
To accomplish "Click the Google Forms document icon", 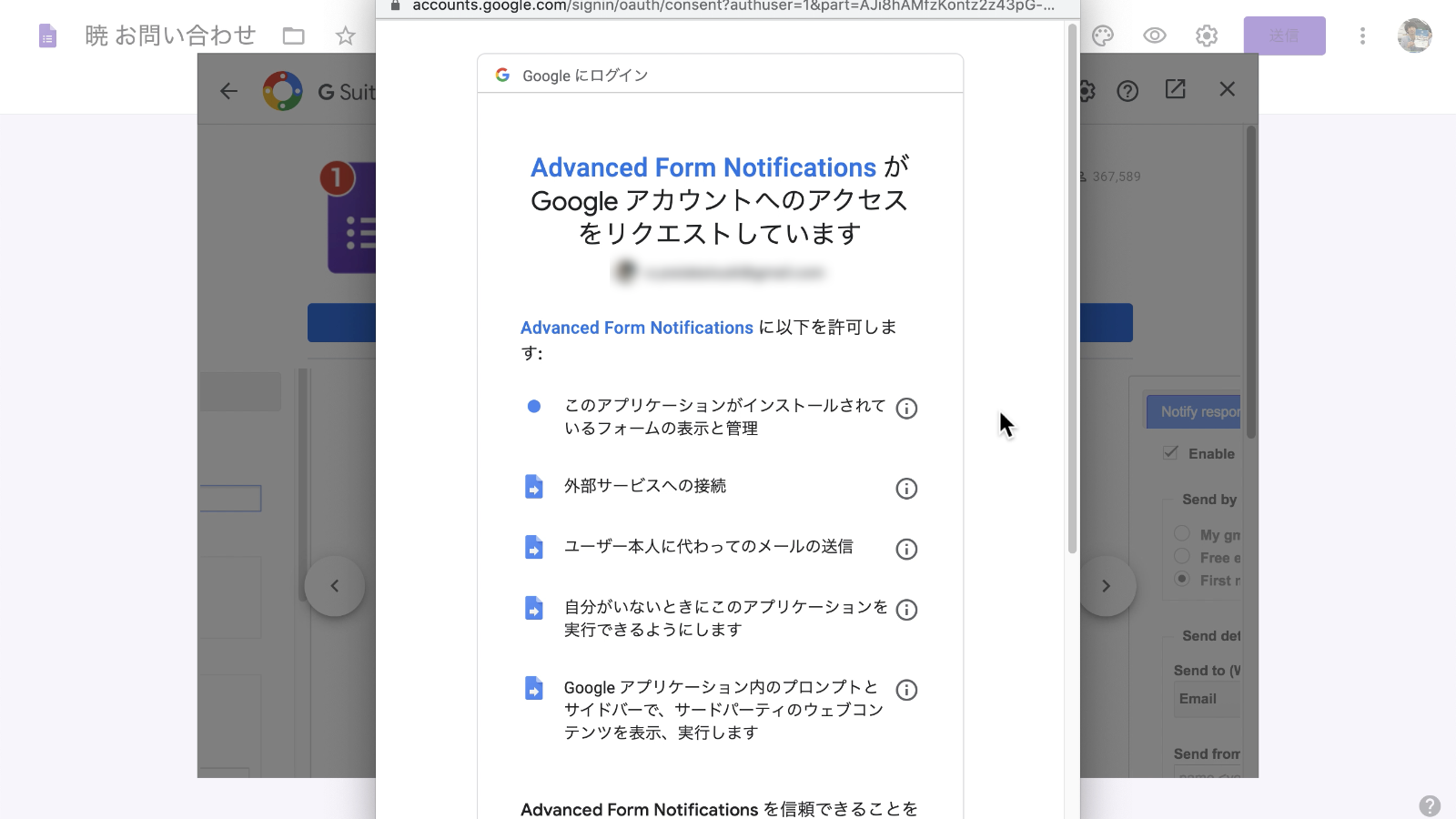I will click(x=47, y=36).
